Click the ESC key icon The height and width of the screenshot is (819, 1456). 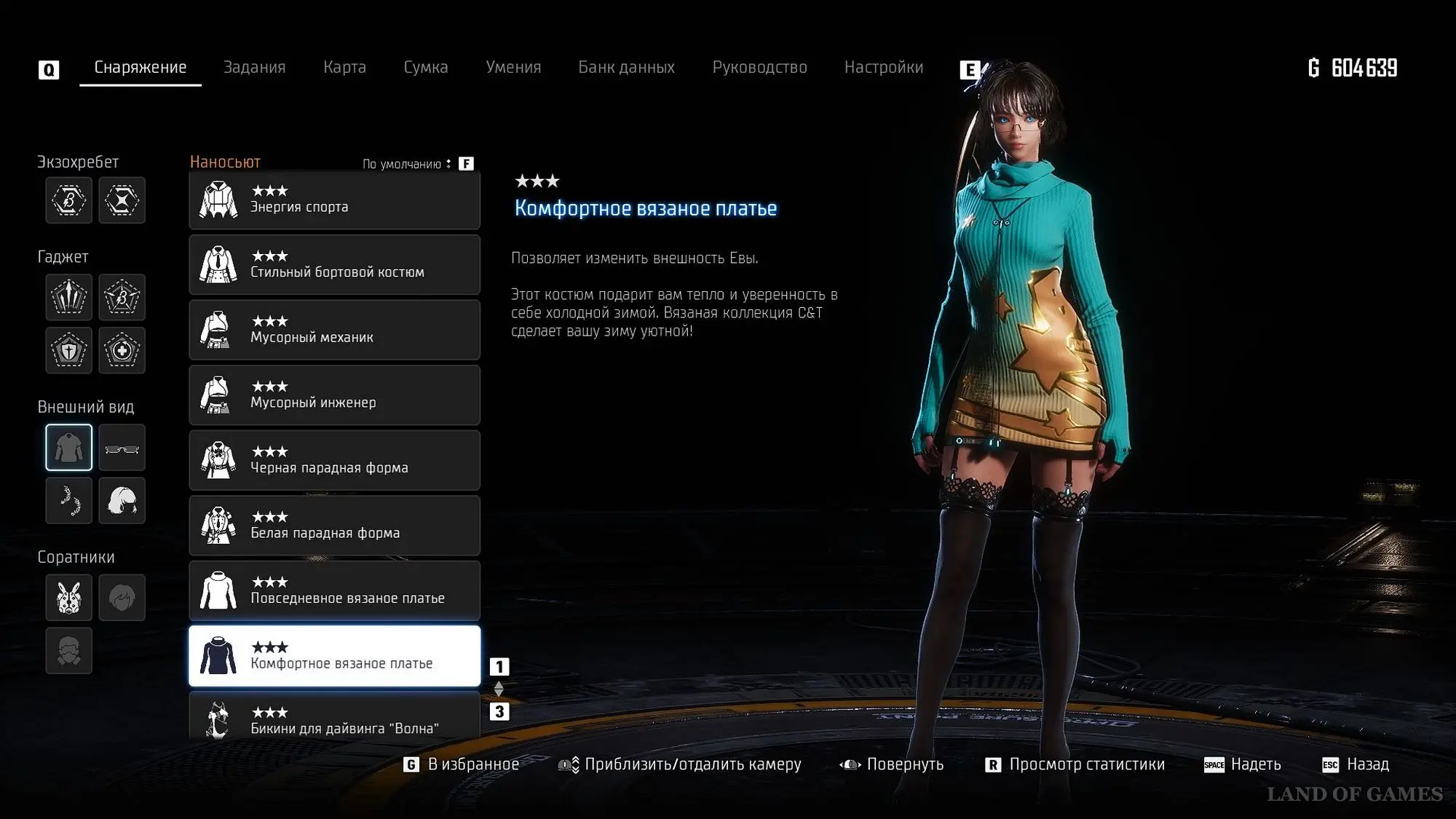tap(1330, 764)
